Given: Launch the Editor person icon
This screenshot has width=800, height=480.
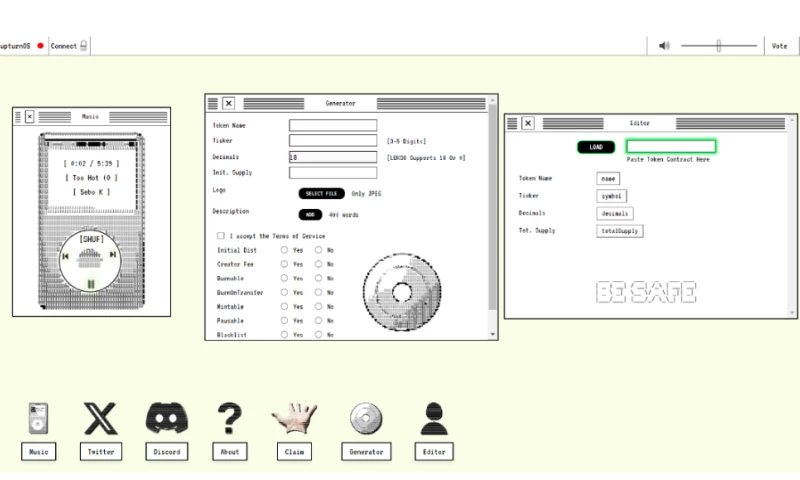Looking at the screenshot, I should tap(434, 419).
